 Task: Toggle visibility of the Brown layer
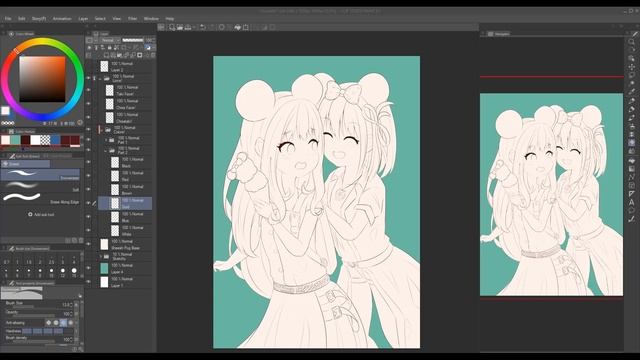click(x=89, y=189)
